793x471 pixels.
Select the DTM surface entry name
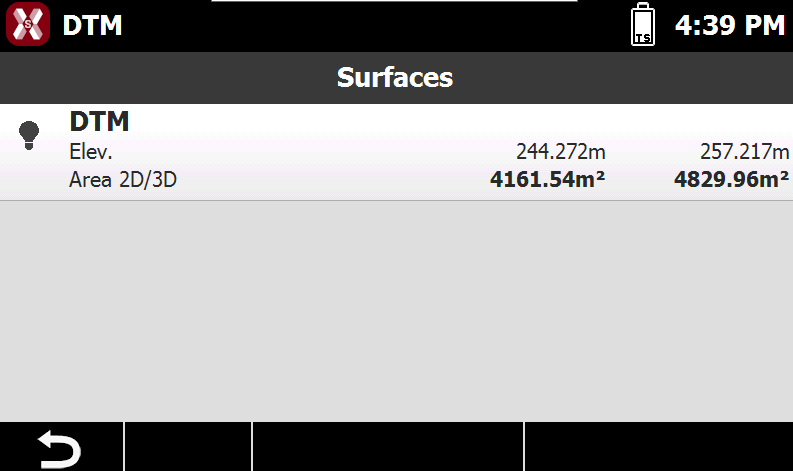pyautogui.click(x=99, y=121)
